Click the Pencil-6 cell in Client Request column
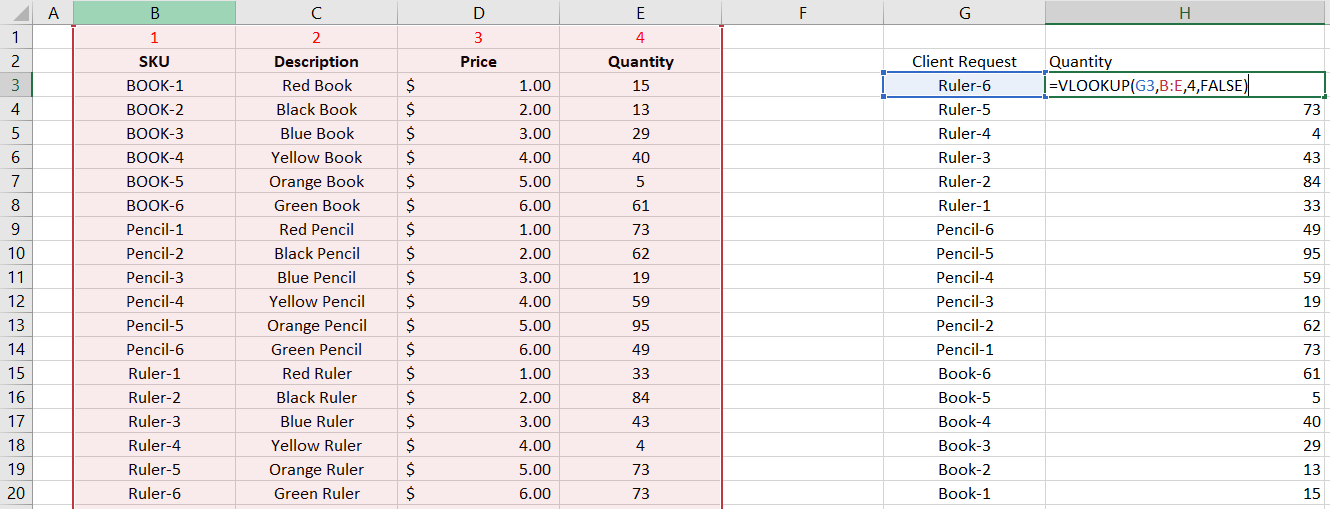1330x509 pixels. click(965, 230)
